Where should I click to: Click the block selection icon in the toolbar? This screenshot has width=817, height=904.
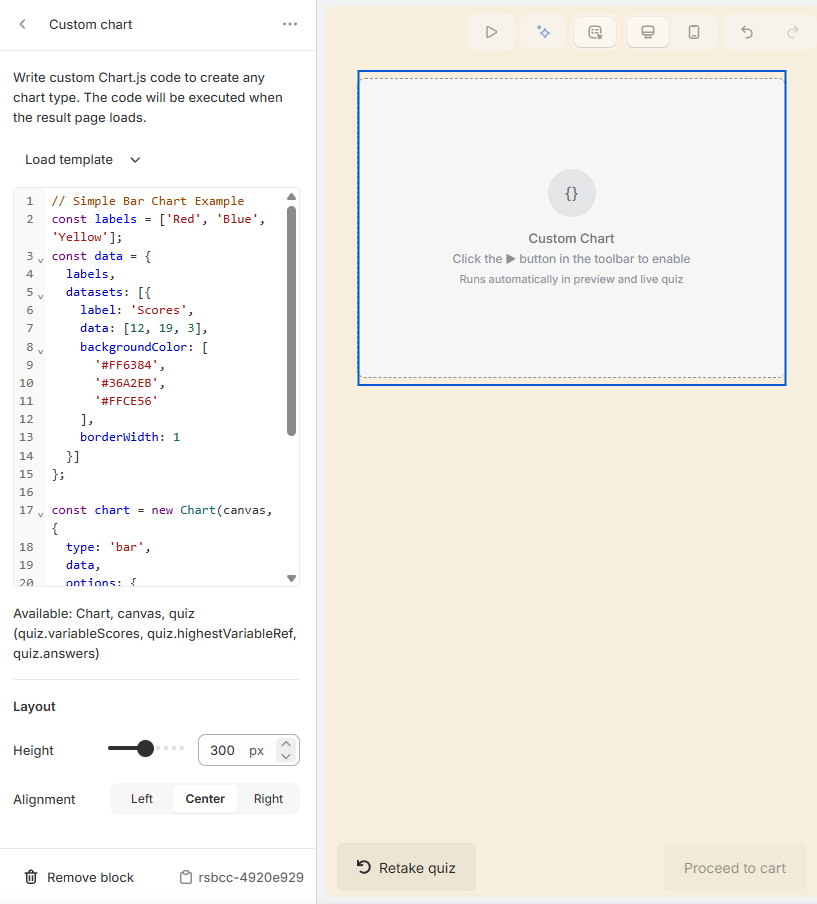(x=595, y=31)
